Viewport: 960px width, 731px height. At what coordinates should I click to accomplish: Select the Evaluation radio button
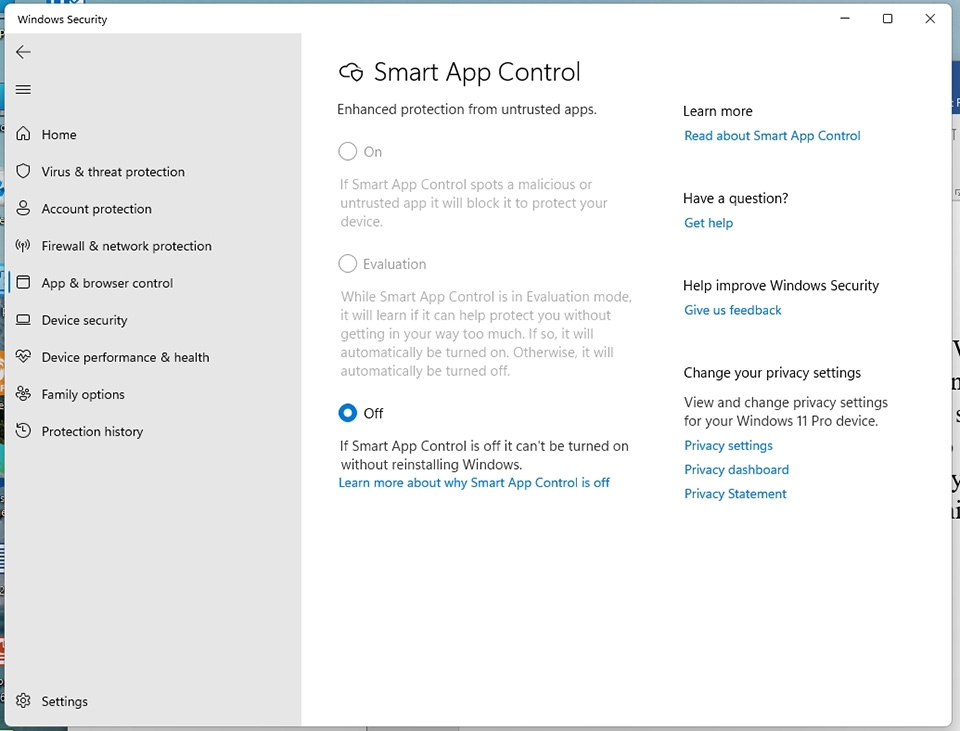[x=348, y=263]
